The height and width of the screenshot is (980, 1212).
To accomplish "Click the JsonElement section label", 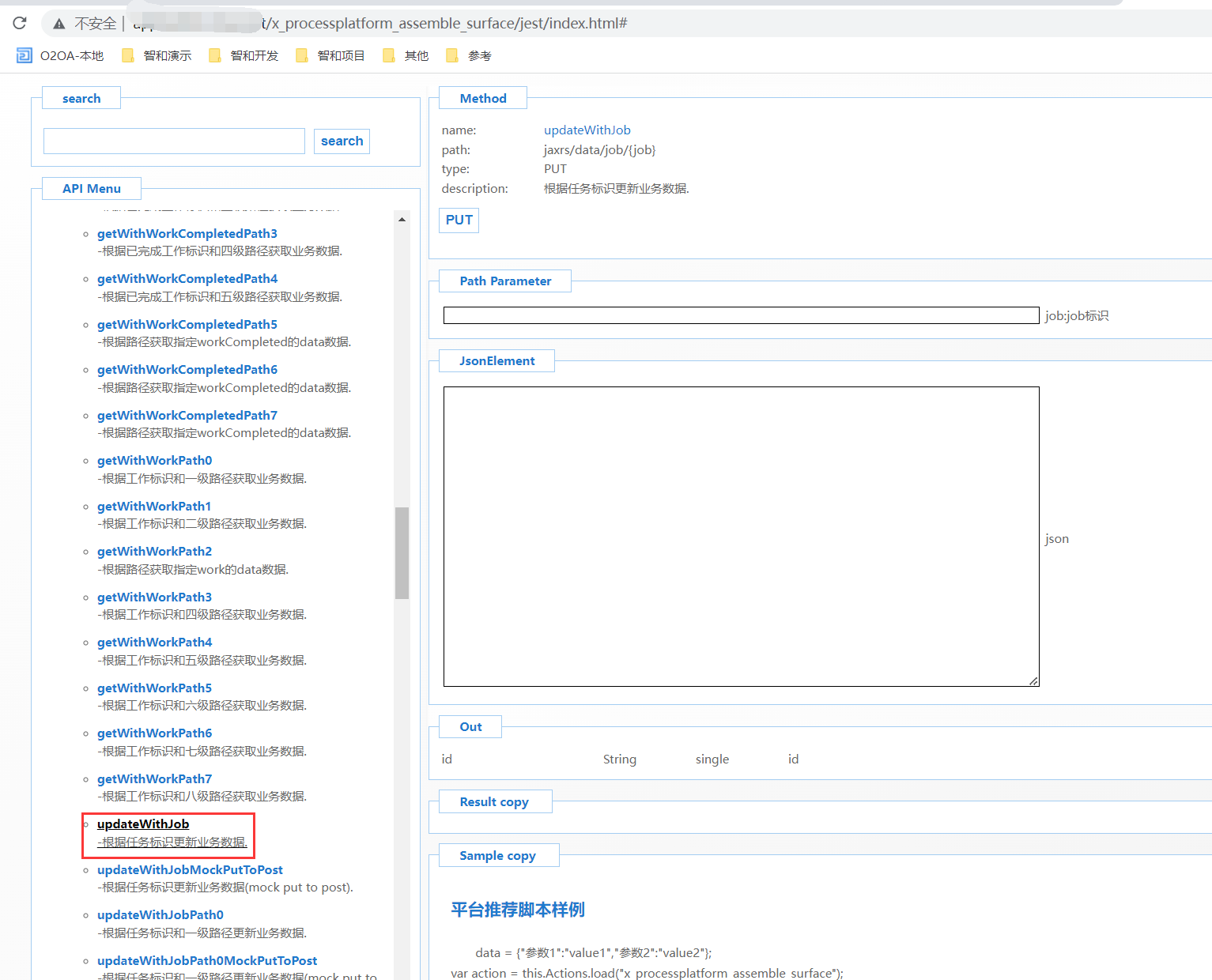I will (x=497, y=360).
